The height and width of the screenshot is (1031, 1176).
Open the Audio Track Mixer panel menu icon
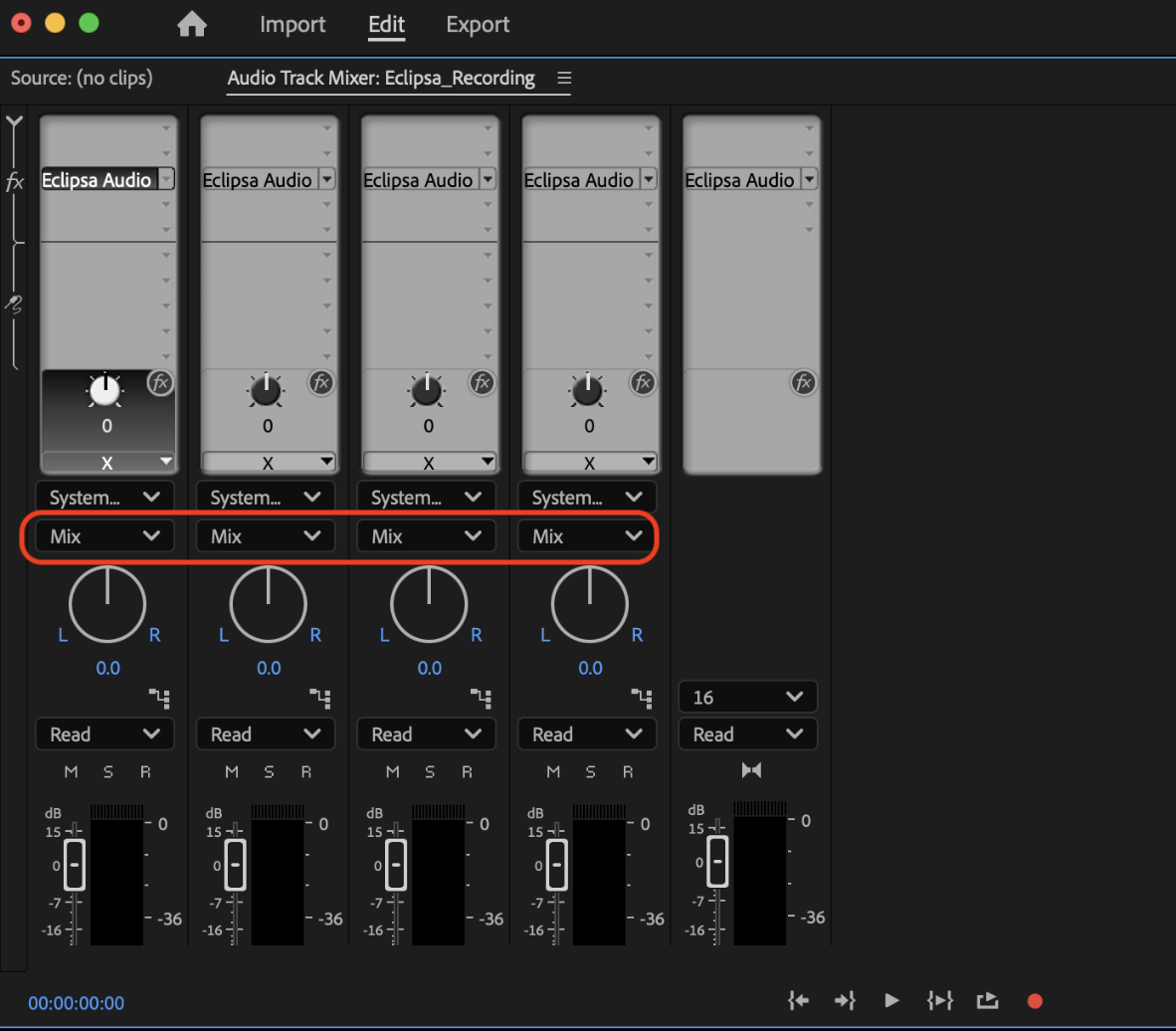(x=564, y=78)
